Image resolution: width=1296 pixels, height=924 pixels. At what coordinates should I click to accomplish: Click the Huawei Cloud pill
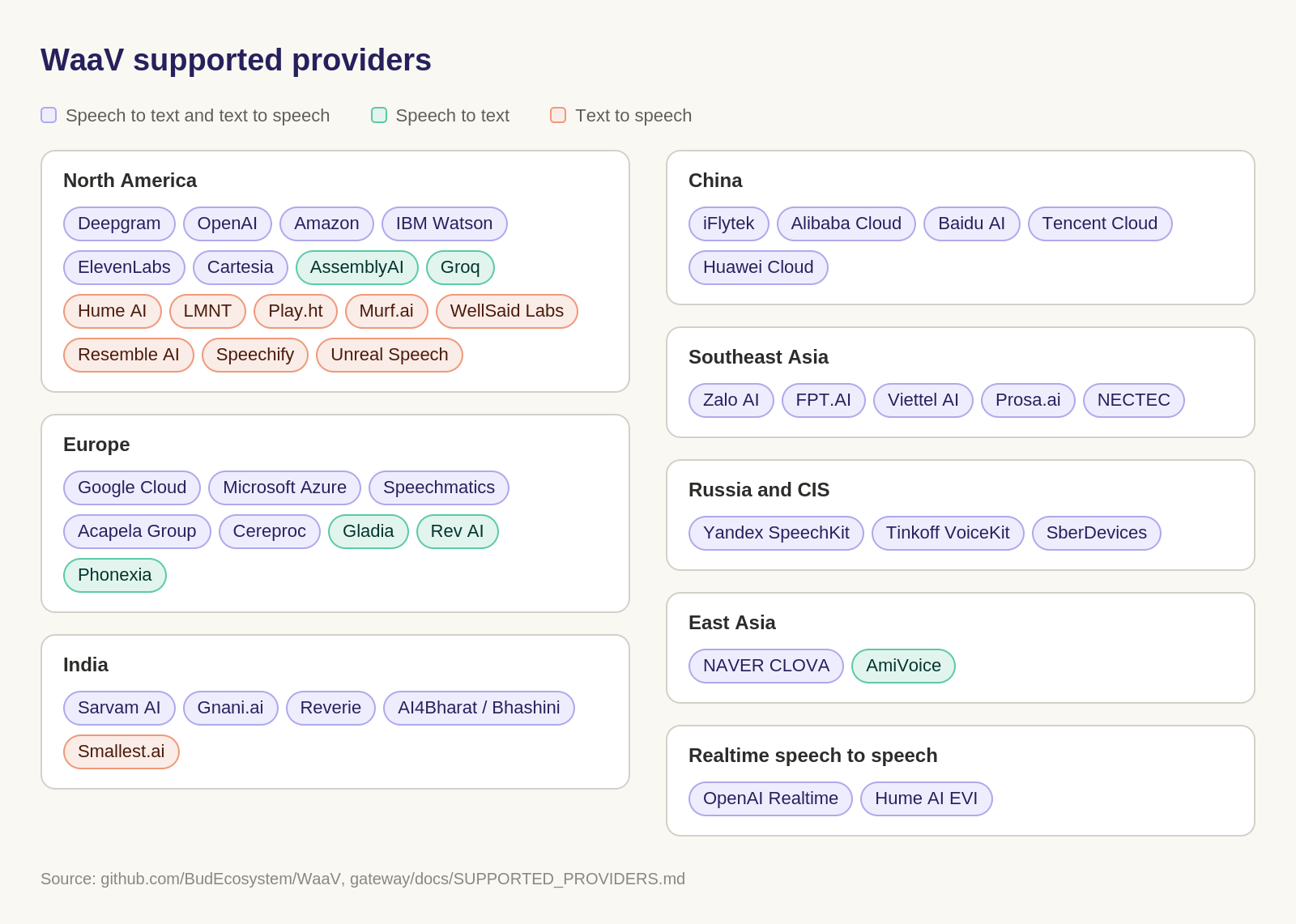(x=758, y=267)
